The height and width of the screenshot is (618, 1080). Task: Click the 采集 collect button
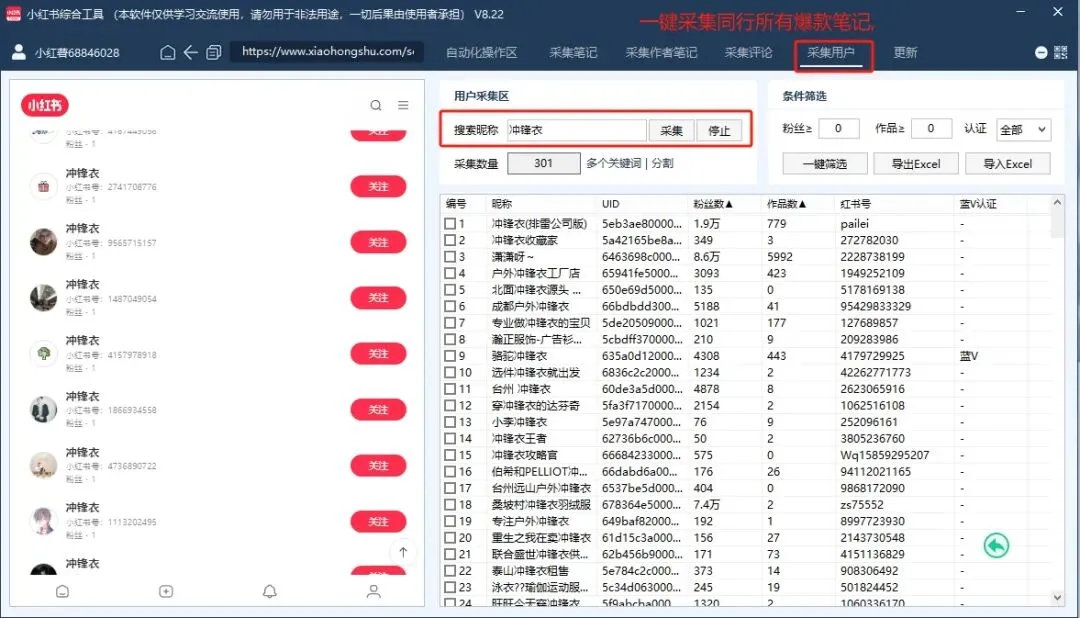(670, 131)
